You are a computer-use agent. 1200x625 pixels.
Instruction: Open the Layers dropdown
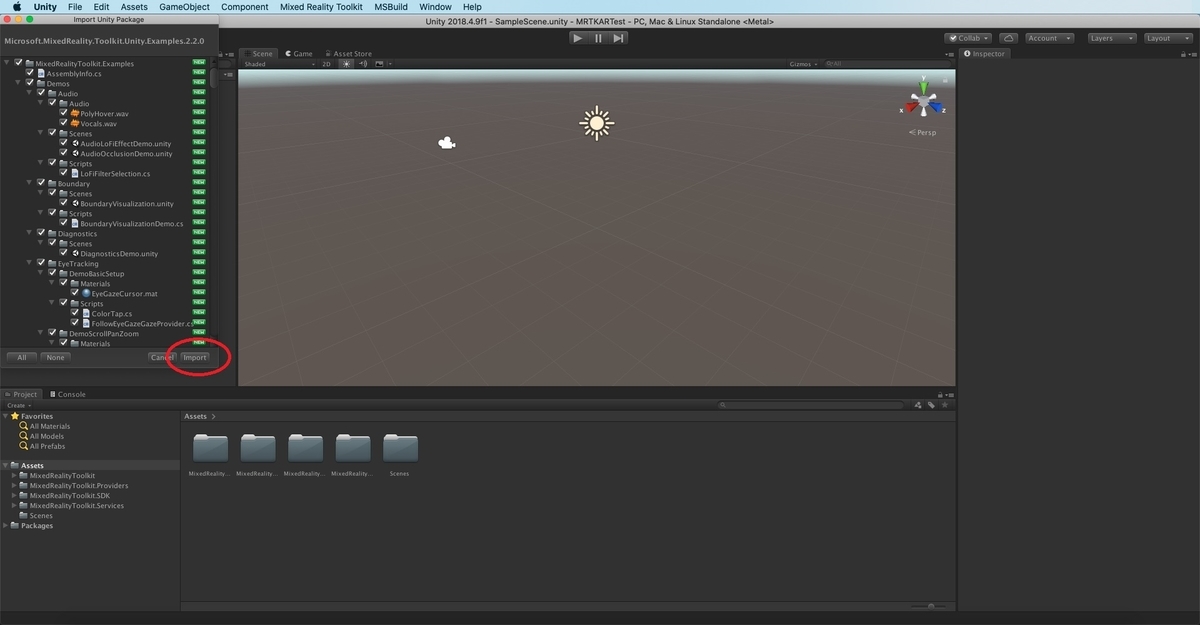click(x=1110, y=38)
